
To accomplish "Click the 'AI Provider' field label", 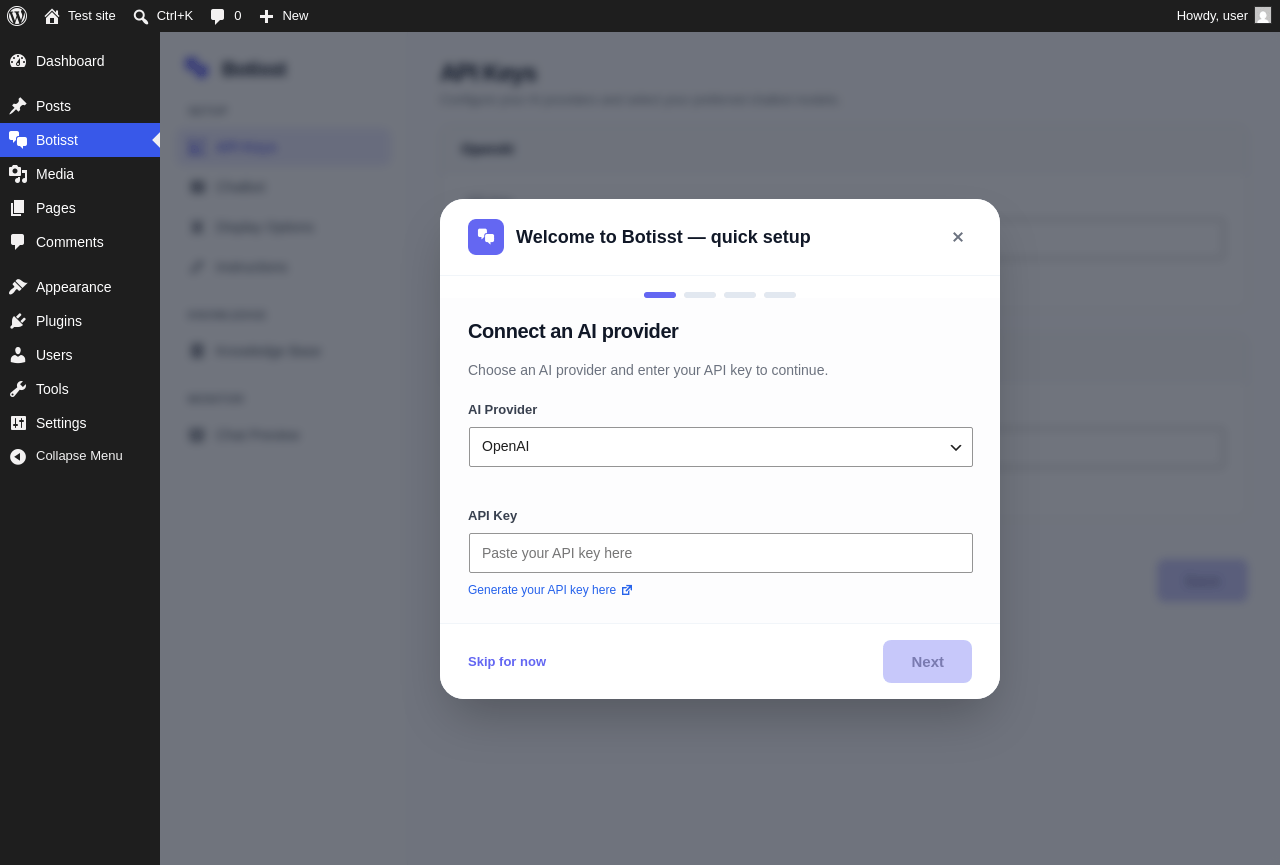I will [503, 409].
